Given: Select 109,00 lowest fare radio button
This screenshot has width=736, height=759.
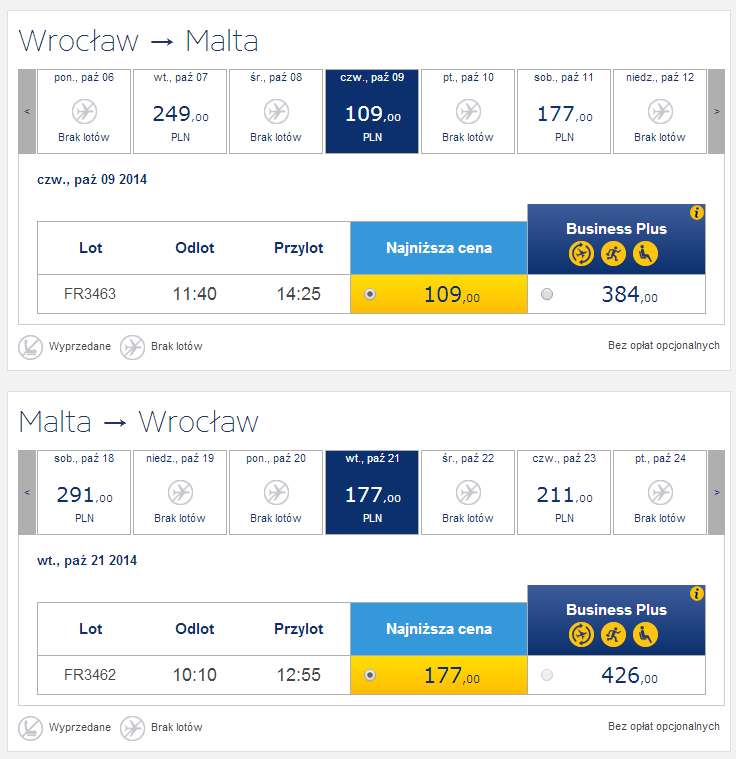Looking at the screenshot, I should click(x=370, y=294).
